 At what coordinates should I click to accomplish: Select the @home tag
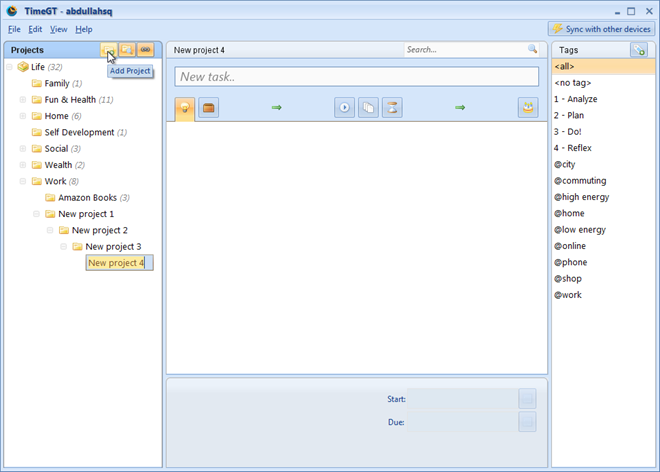[x=603, y=213]
